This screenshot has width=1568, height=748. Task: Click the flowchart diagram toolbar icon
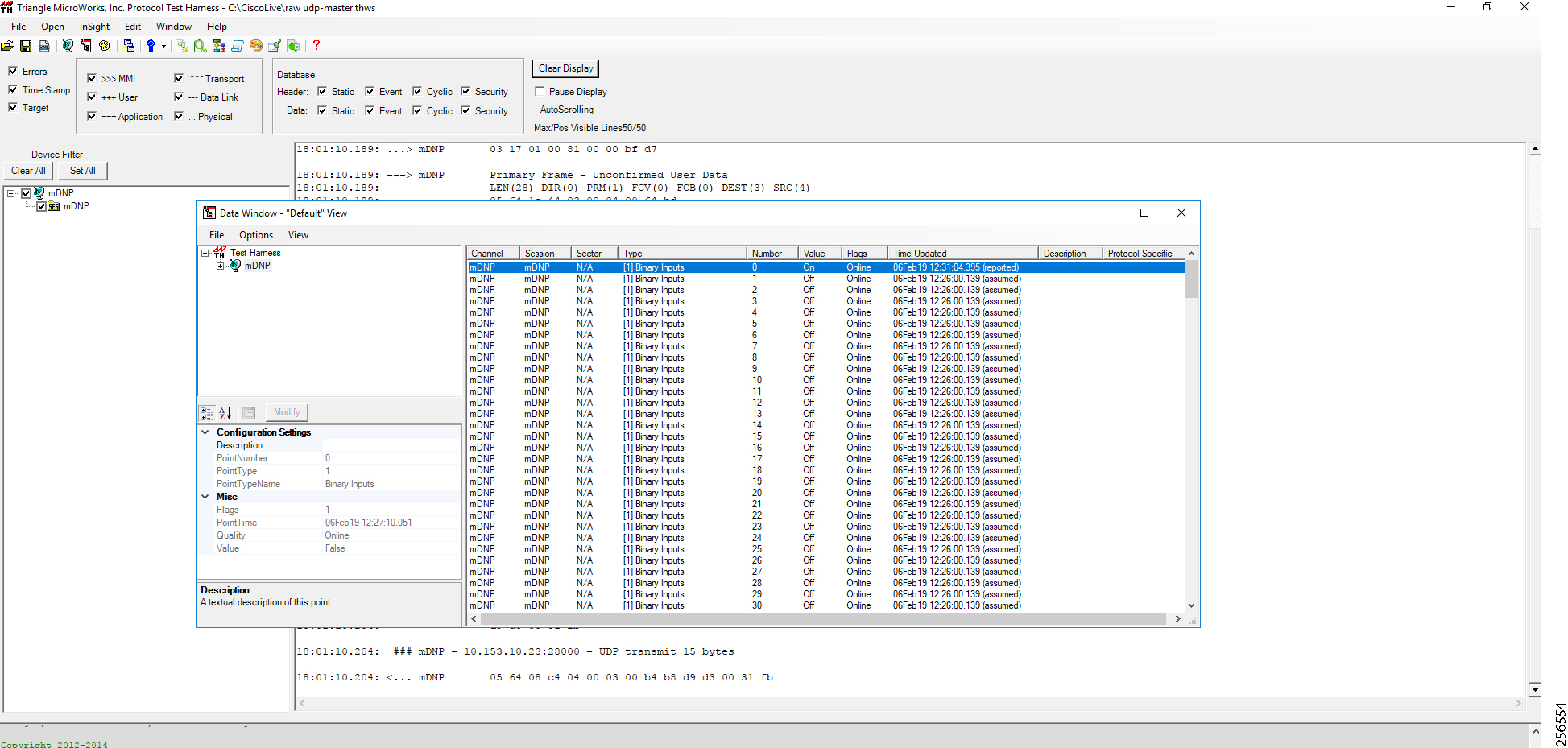point(219,46)
